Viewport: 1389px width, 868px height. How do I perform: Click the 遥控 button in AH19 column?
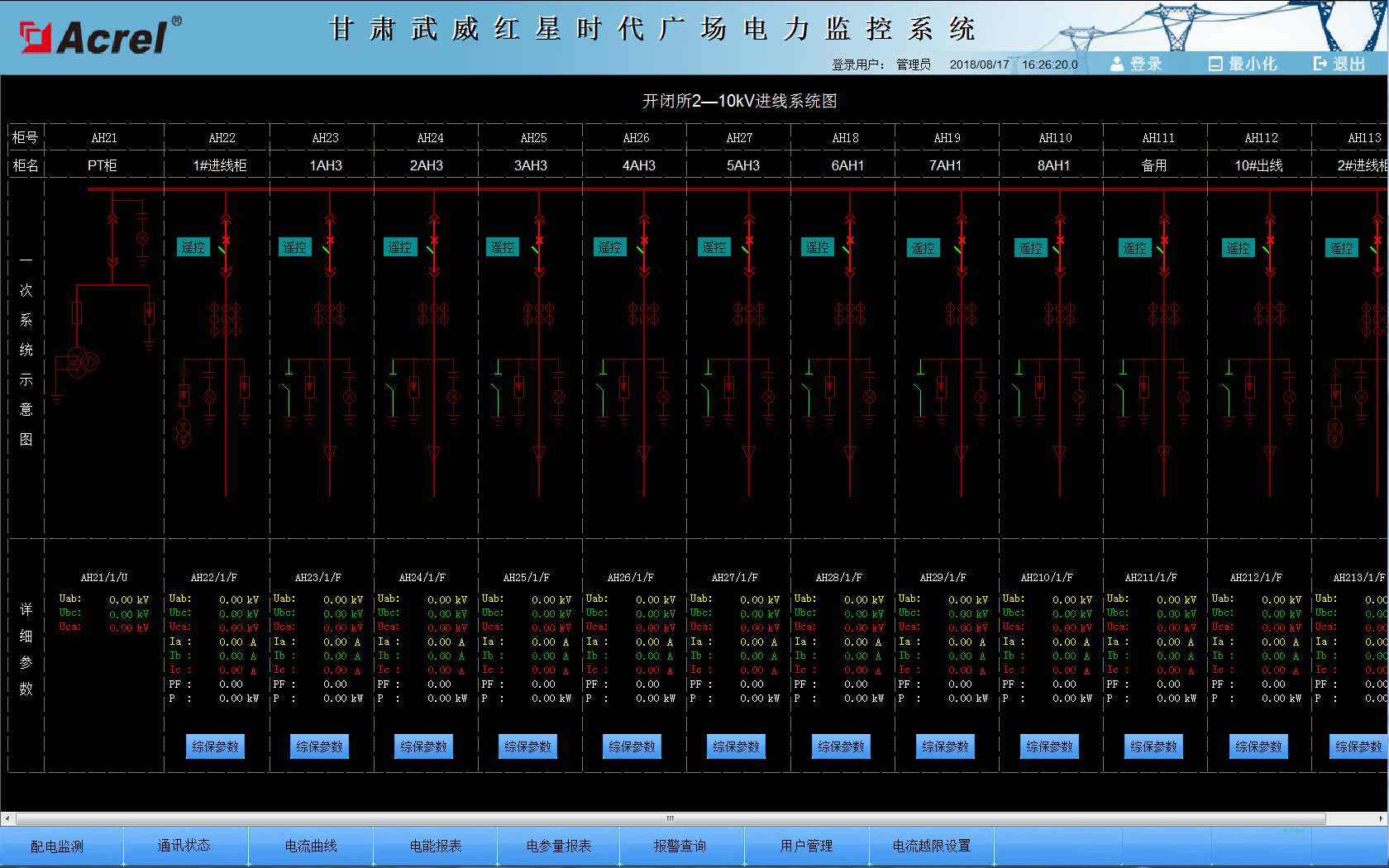click(924, 248)
